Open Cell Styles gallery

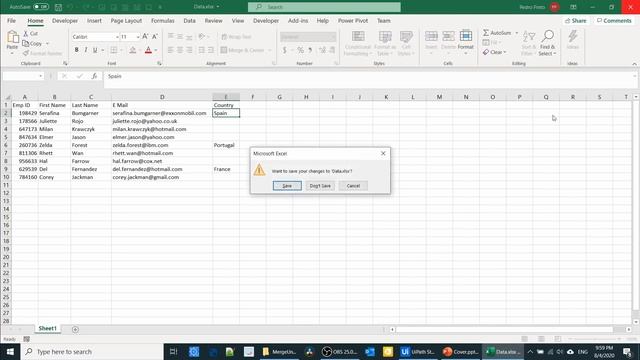[406, 43]
